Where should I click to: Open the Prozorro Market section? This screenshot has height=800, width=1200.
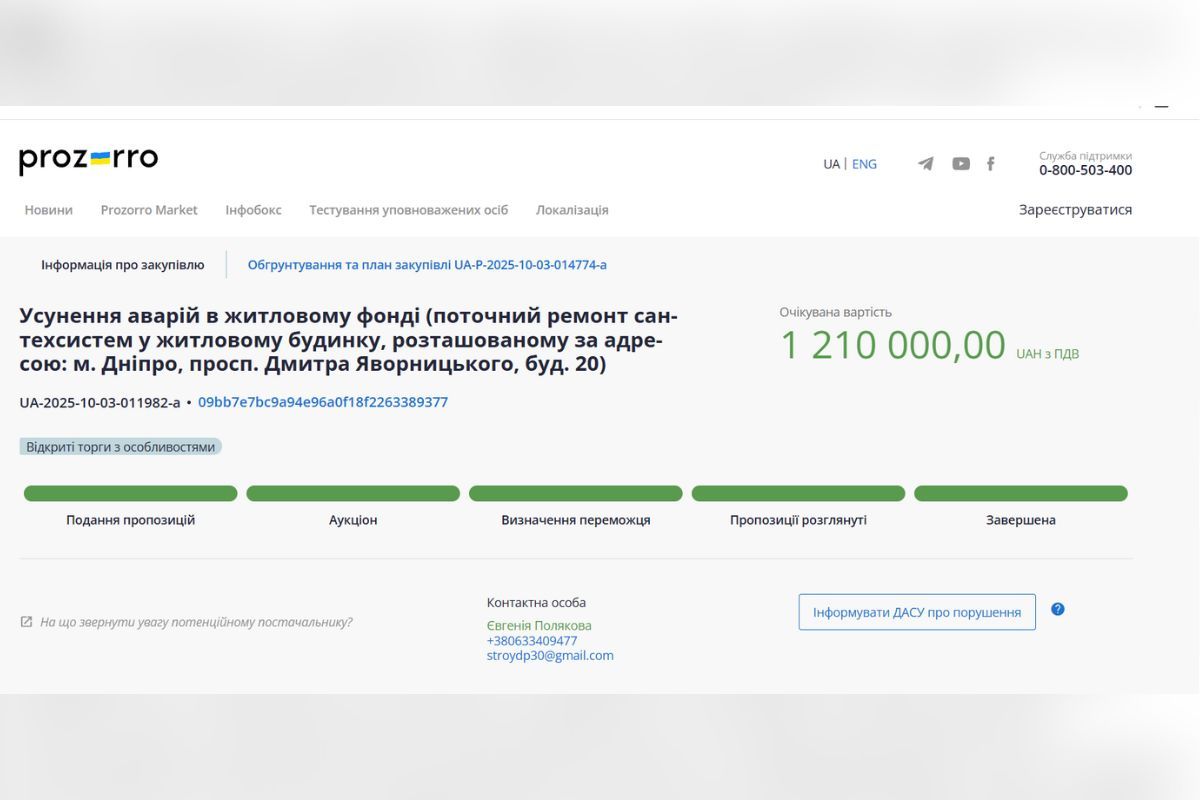pyautogui.click(x=149, y=210)
